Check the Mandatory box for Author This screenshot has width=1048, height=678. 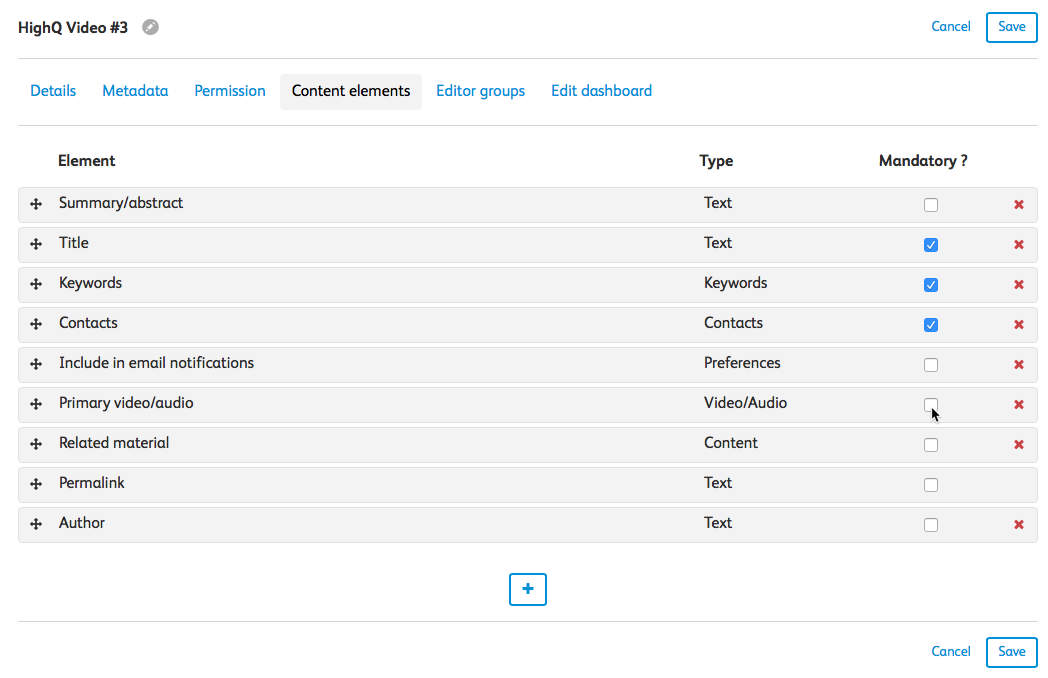pyautogui.click(x=931, y=525)
